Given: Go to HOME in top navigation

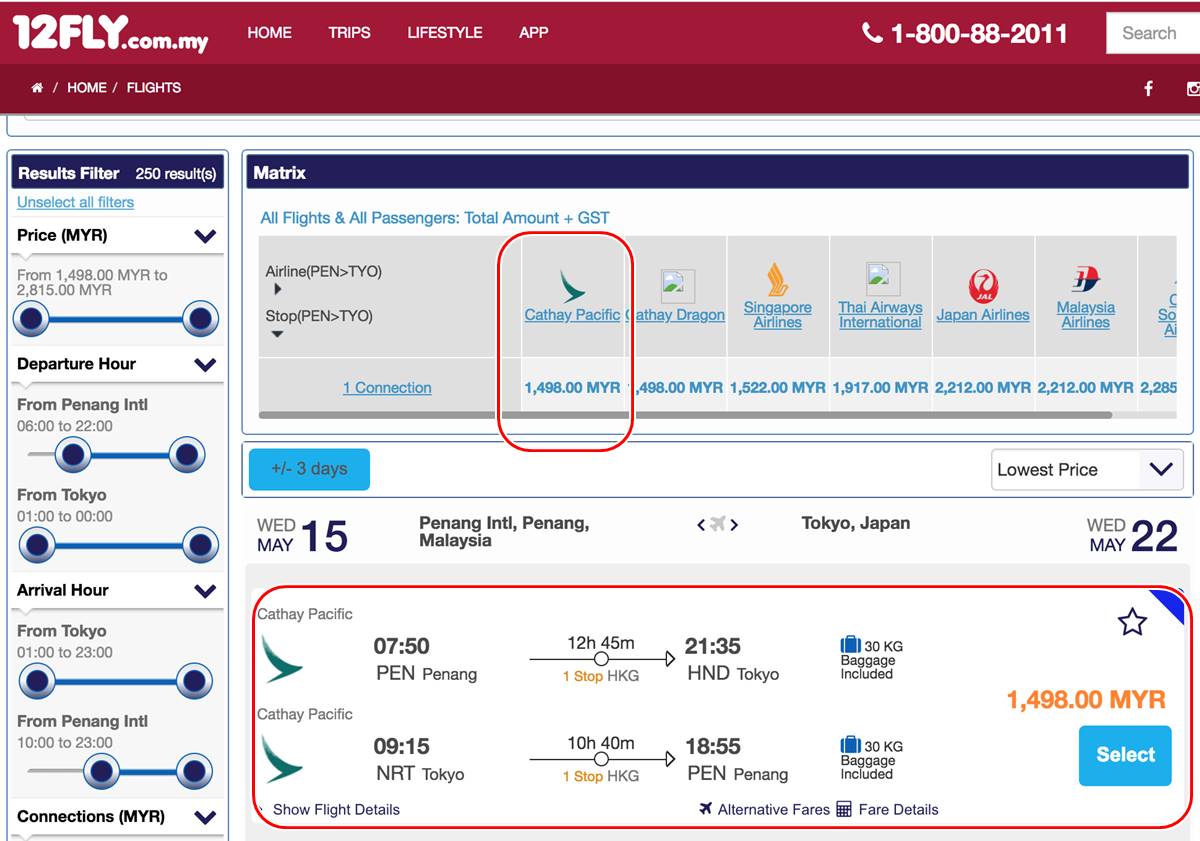Looking at the screenshot, I should point(270,33).
